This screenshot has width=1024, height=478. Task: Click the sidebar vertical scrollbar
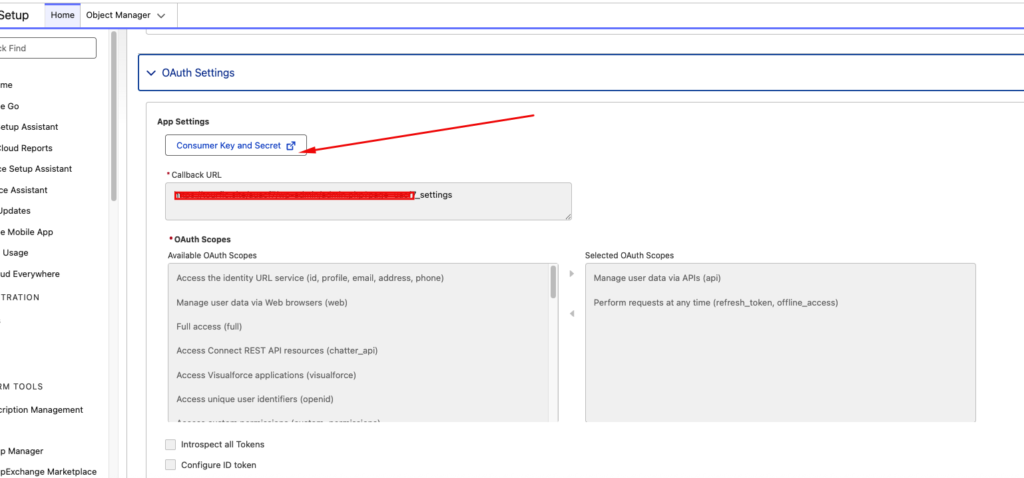114,120
